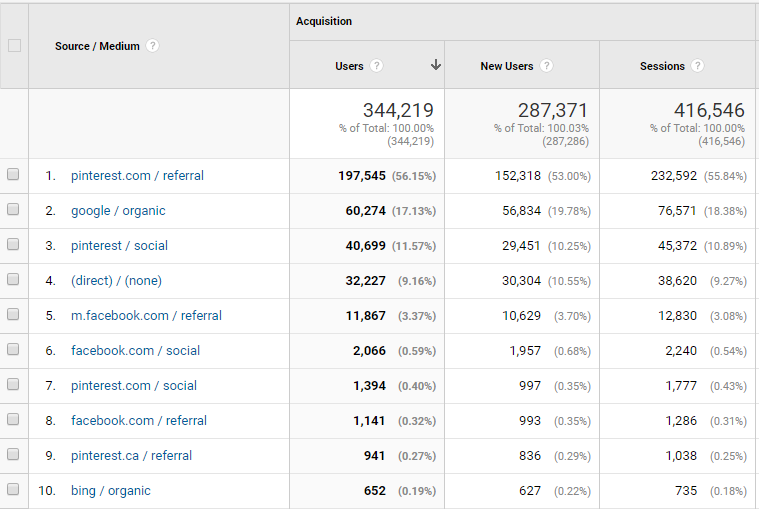The image size is (759, 517).
Task: Open the m.facebook.com / referral link
Action: (x=146, y=316)
